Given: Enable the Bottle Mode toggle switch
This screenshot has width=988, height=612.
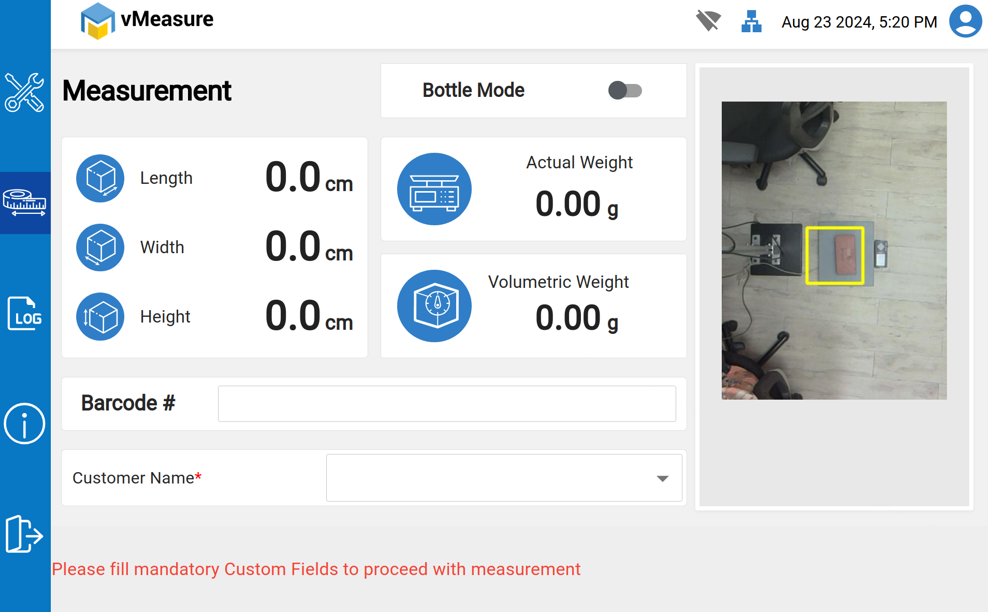Looking at the screenshot, I should click(x=625, y=91).
